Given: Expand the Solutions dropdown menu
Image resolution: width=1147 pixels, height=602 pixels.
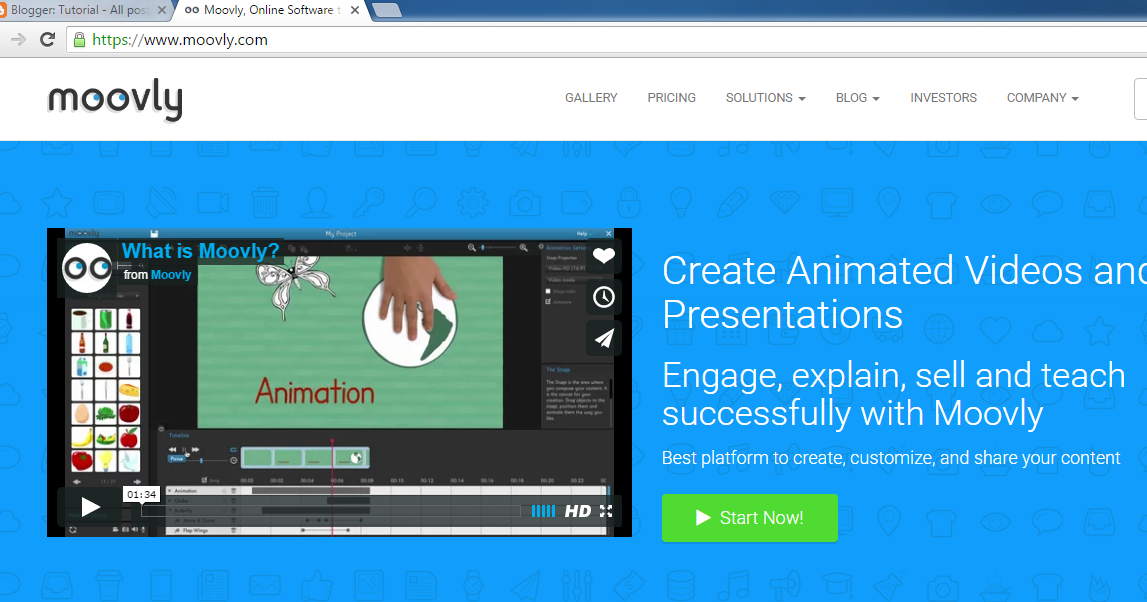Looking at the screenshot, I should (x=765, y=98).
